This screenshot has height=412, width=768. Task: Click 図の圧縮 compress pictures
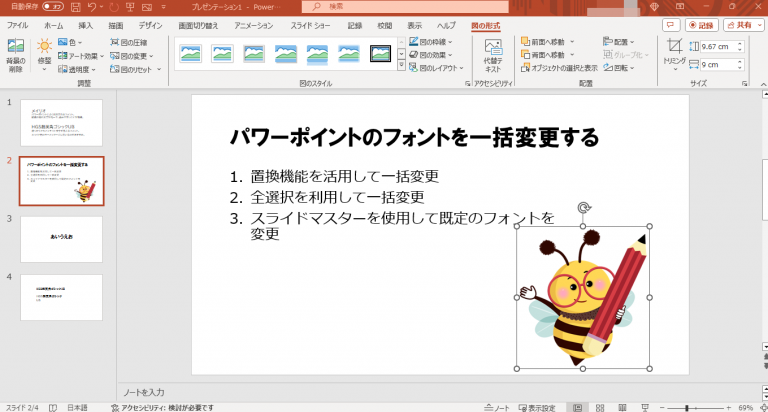[x=128, y=42]
